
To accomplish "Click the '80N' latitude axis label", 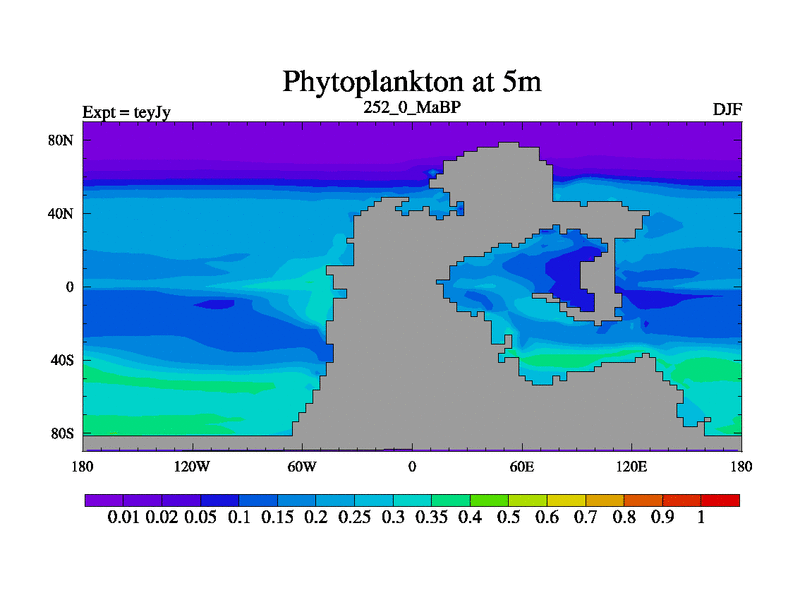I will [x=62, y=140].
